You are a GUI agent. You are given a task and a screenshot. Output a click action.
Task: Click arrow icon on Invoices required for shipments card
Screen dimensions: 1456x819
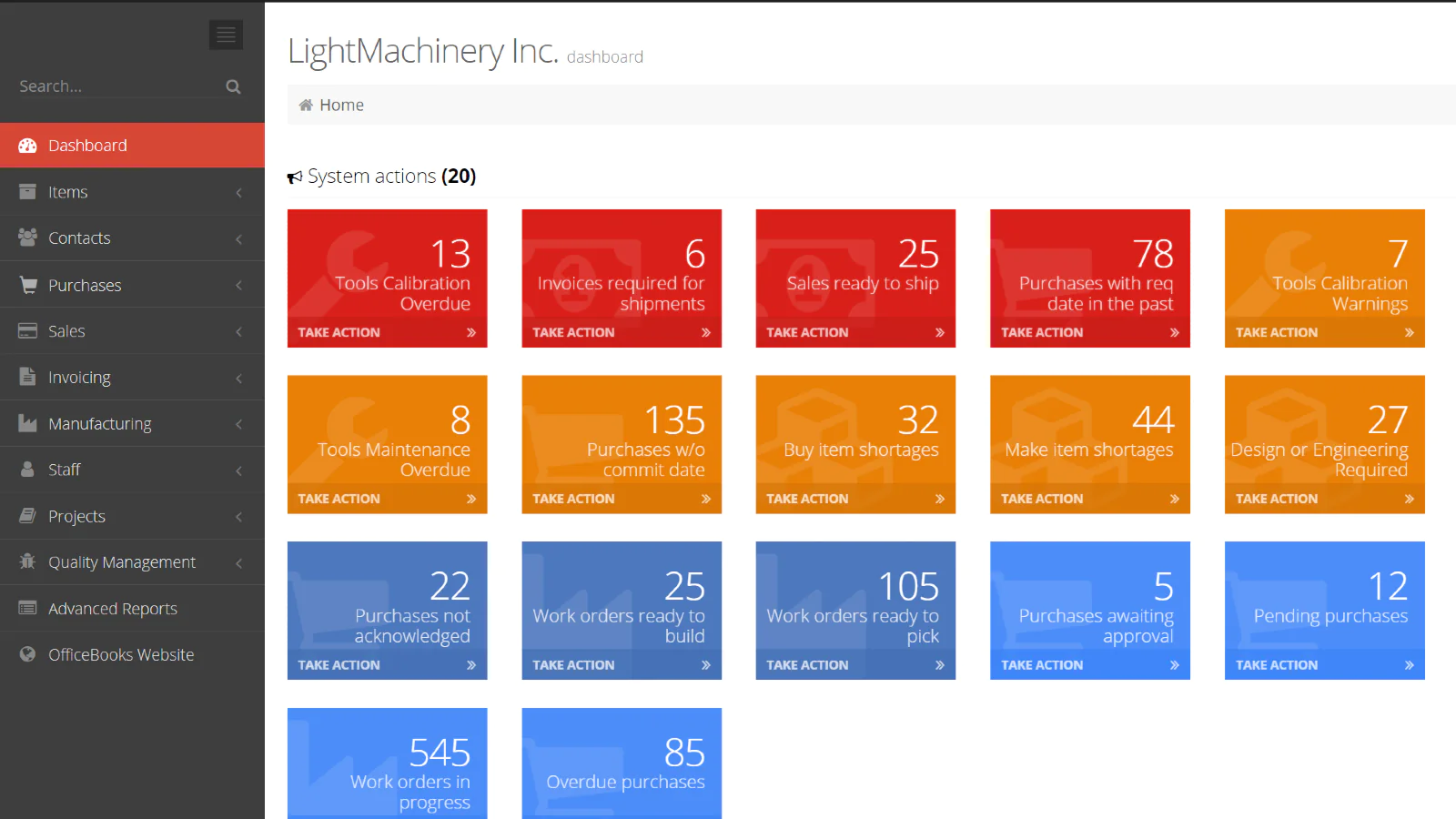click(x=706, y=333)
